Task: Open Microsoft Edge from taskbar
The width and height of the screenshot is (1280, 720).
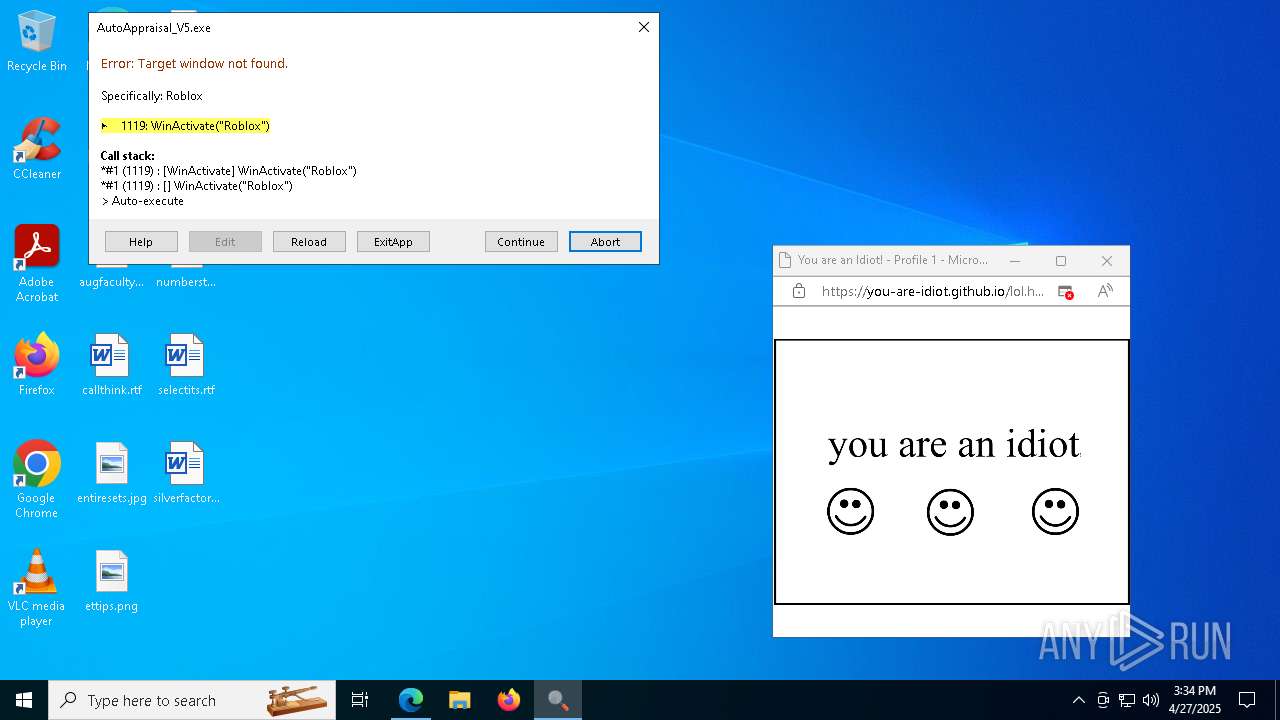Action: (411, 700)
